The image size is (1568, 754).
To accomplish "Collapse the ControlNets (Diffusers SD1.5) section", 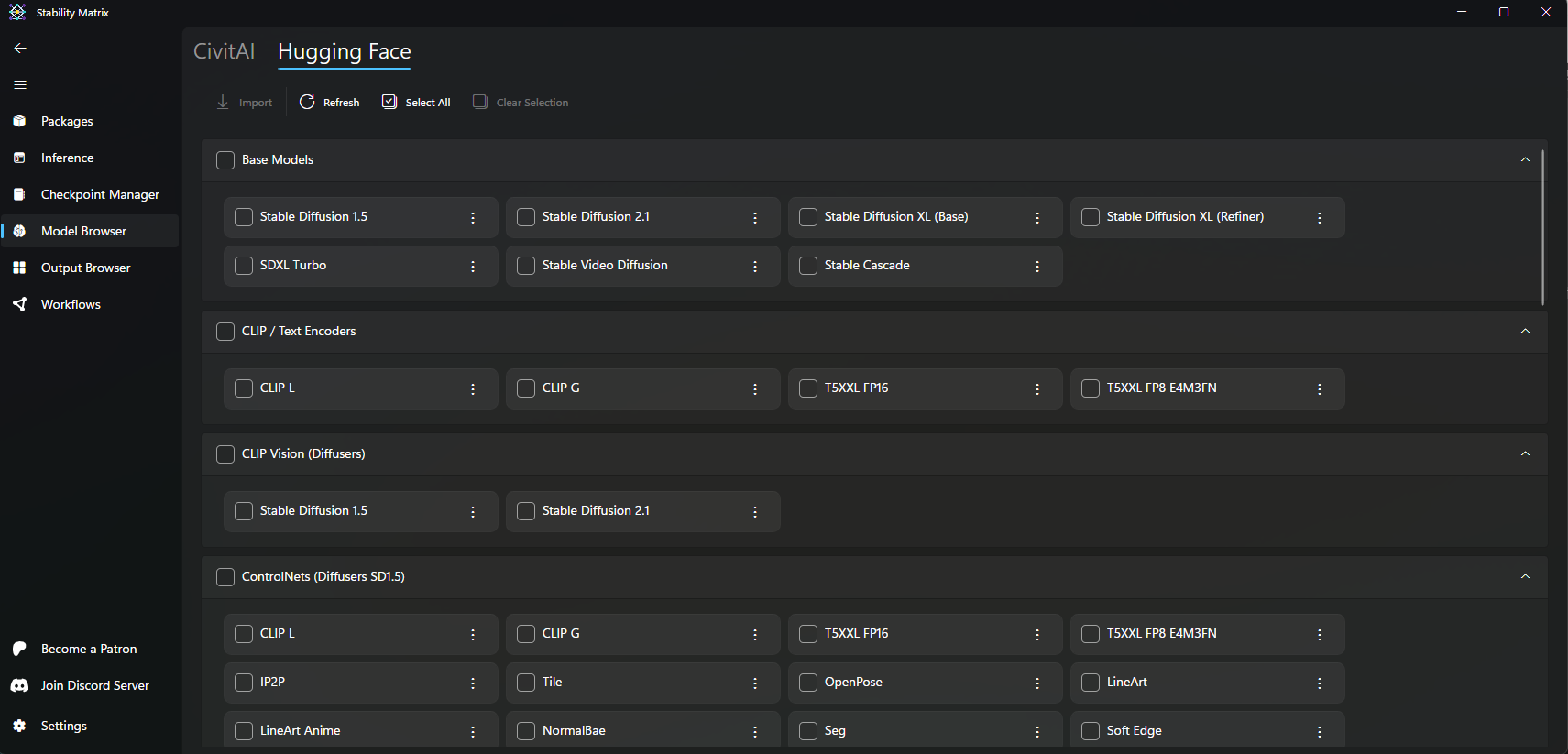I will click(x=1525, y=576).
